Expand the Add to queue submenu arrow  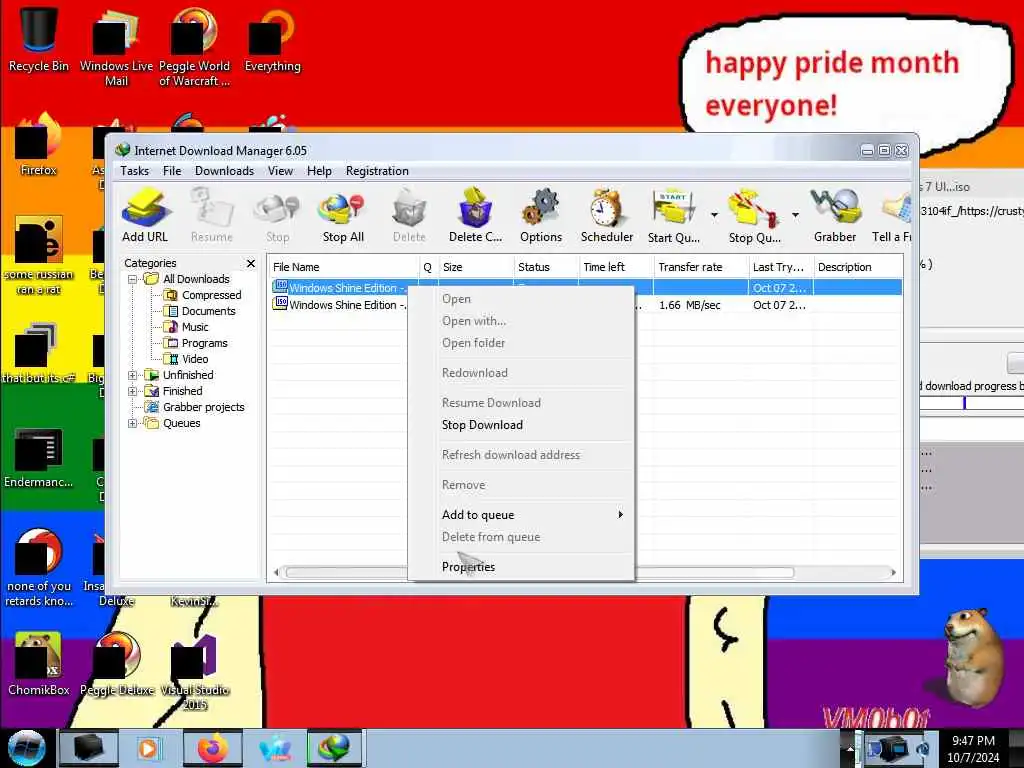click(x=620, y=515)
